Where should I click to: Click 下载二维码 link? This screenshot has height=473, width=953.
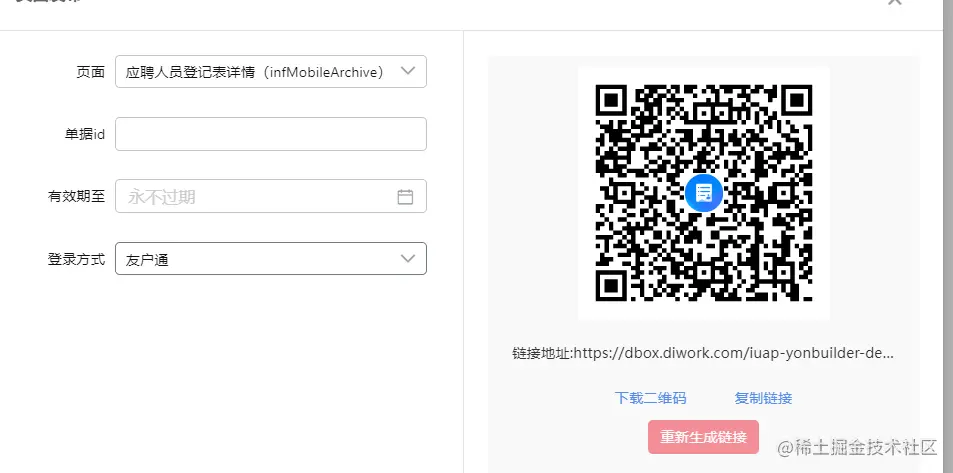(x=650, y=398)
